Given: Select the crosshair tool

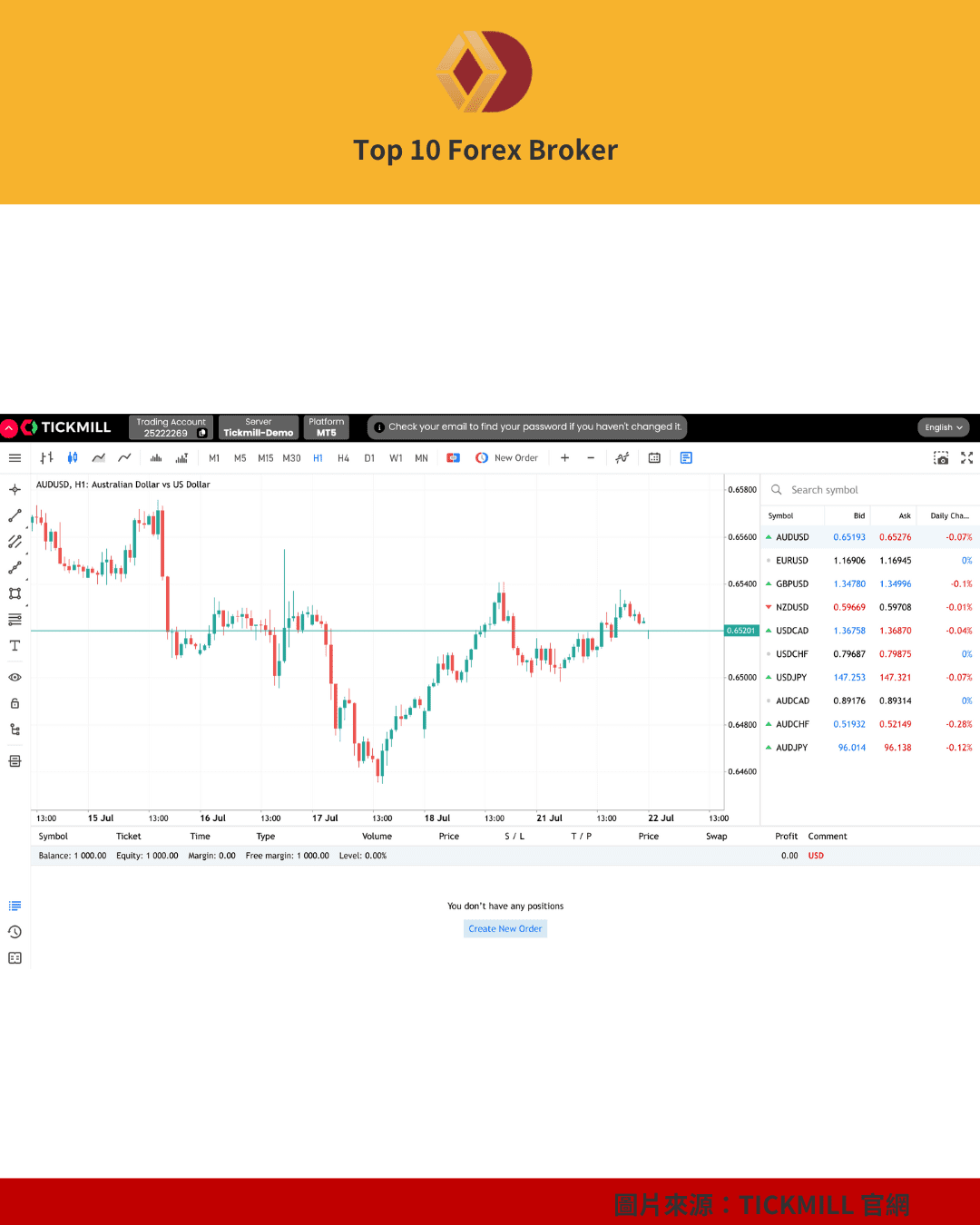Looking at the screenshot, I should (x=14, y=489).
